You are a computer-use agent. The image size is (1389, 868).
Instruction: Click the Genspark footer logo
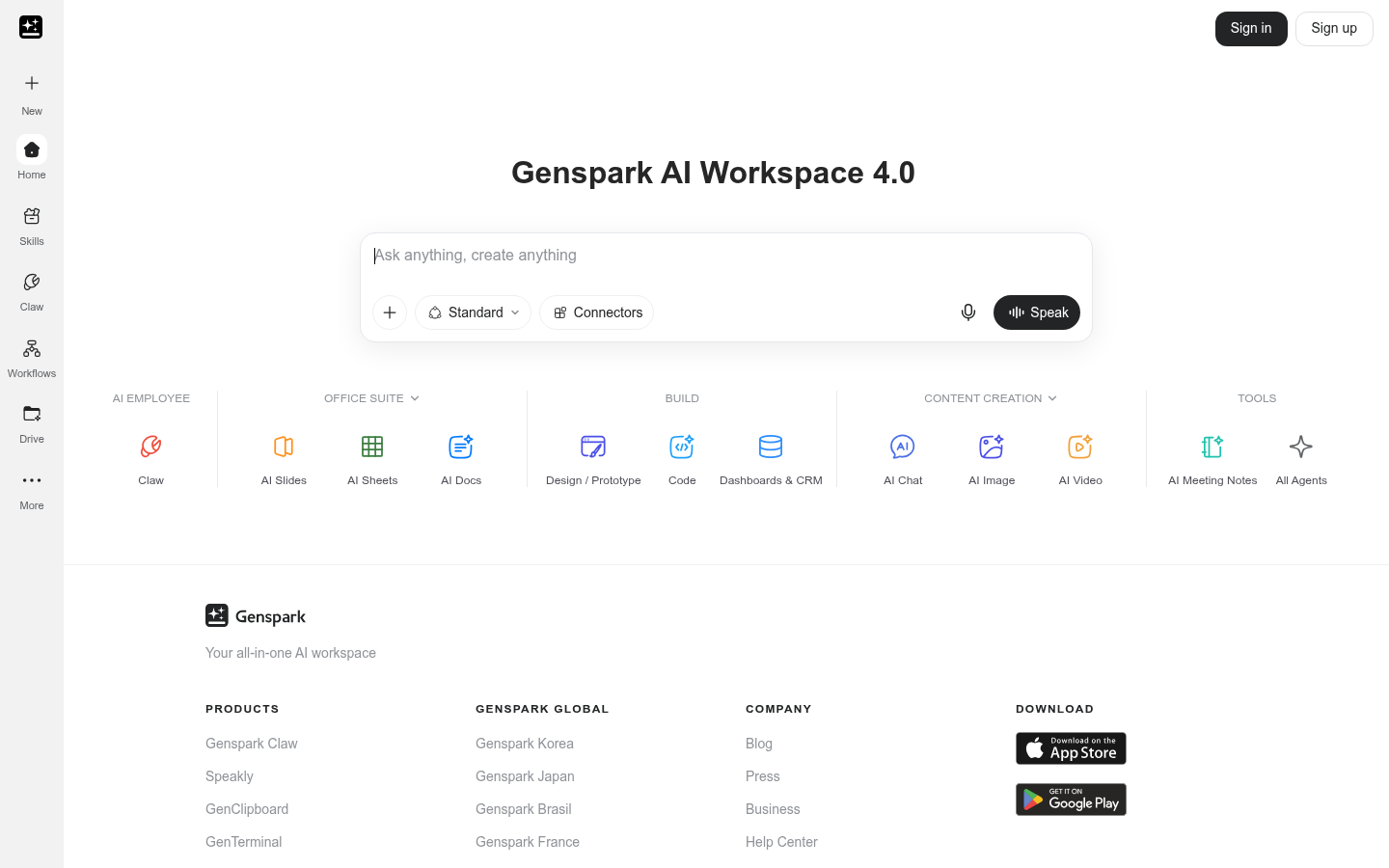(256, 615)
